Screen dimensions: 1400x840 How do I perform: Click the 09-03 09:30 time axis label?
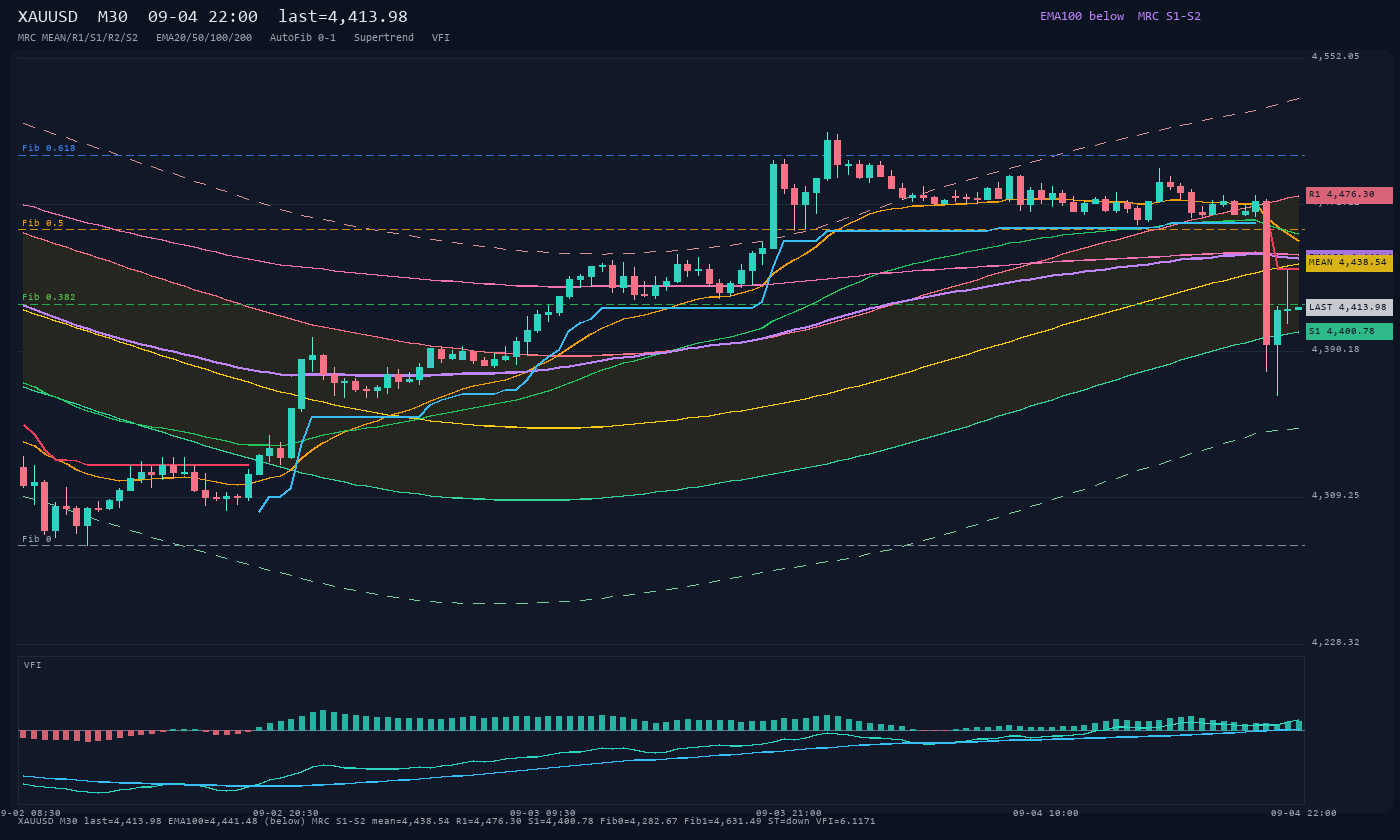(543, 813)
